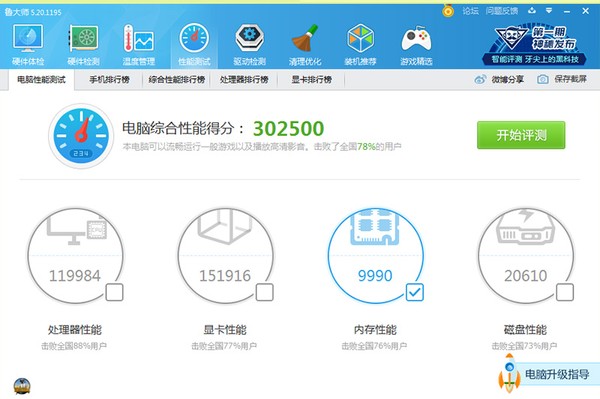Image resolution: width=600 pixels, height=399 pixels.
Task: Click 保存截屏 to save a screenshot
Action: (562, 79)
